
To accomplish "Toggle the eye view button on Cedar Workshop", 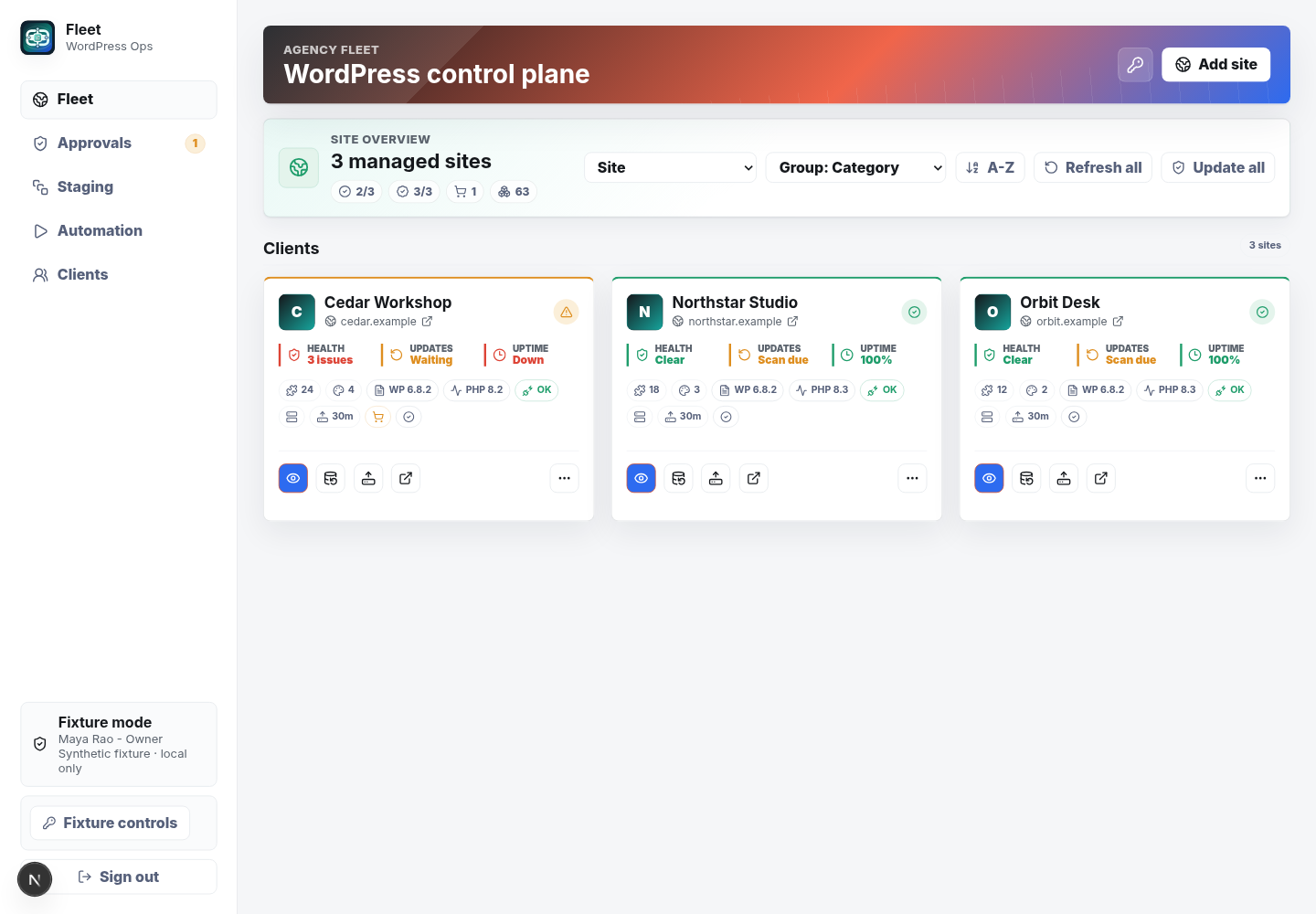I will point(293,478).
